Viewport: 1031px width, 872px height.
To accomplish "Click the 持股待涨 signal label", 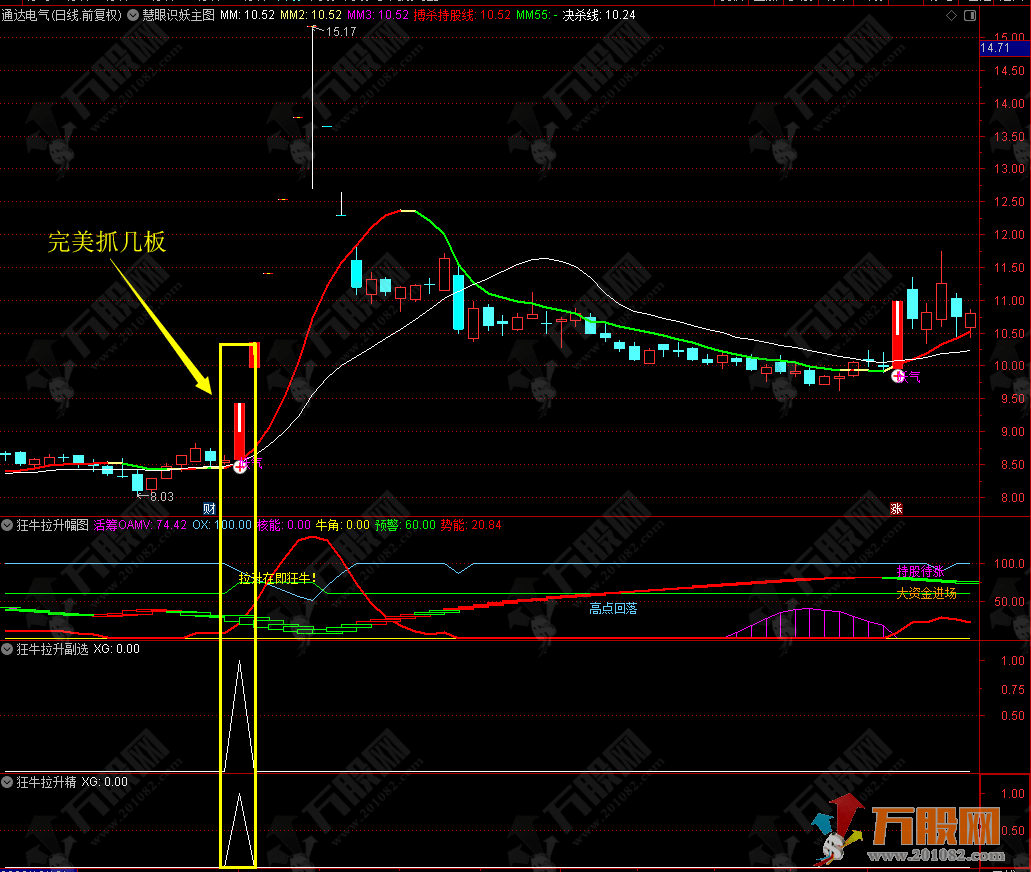I will (920, 571).
